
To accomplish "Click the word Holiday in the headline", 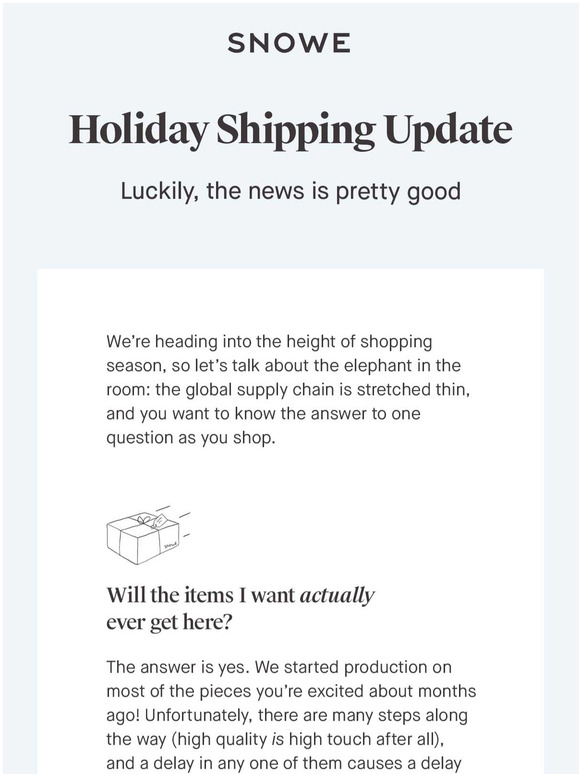I will (x=138, y=130).
